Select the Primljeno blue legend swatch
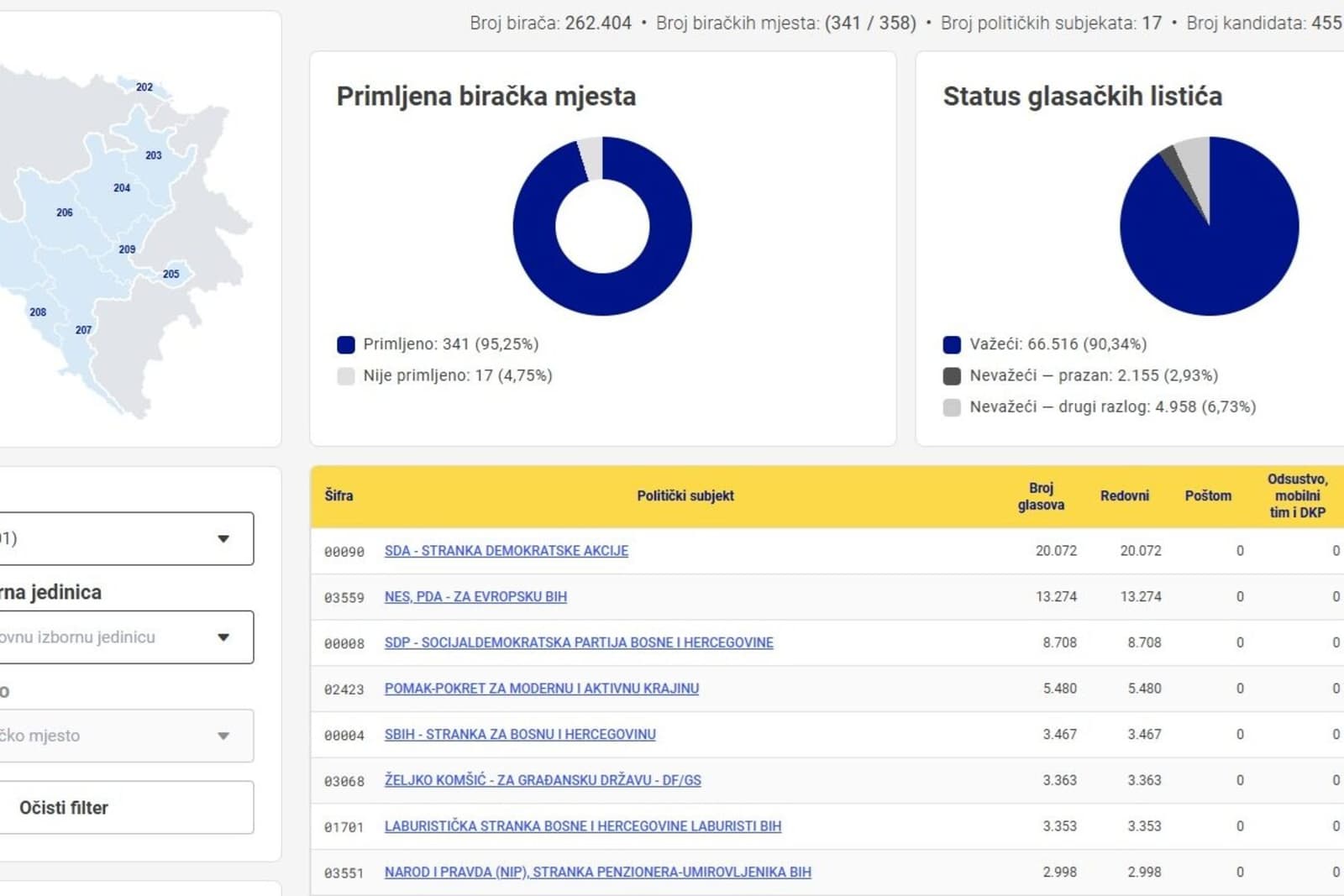The width and height of the screenshot is (1344, 896). tap(346, 344)
